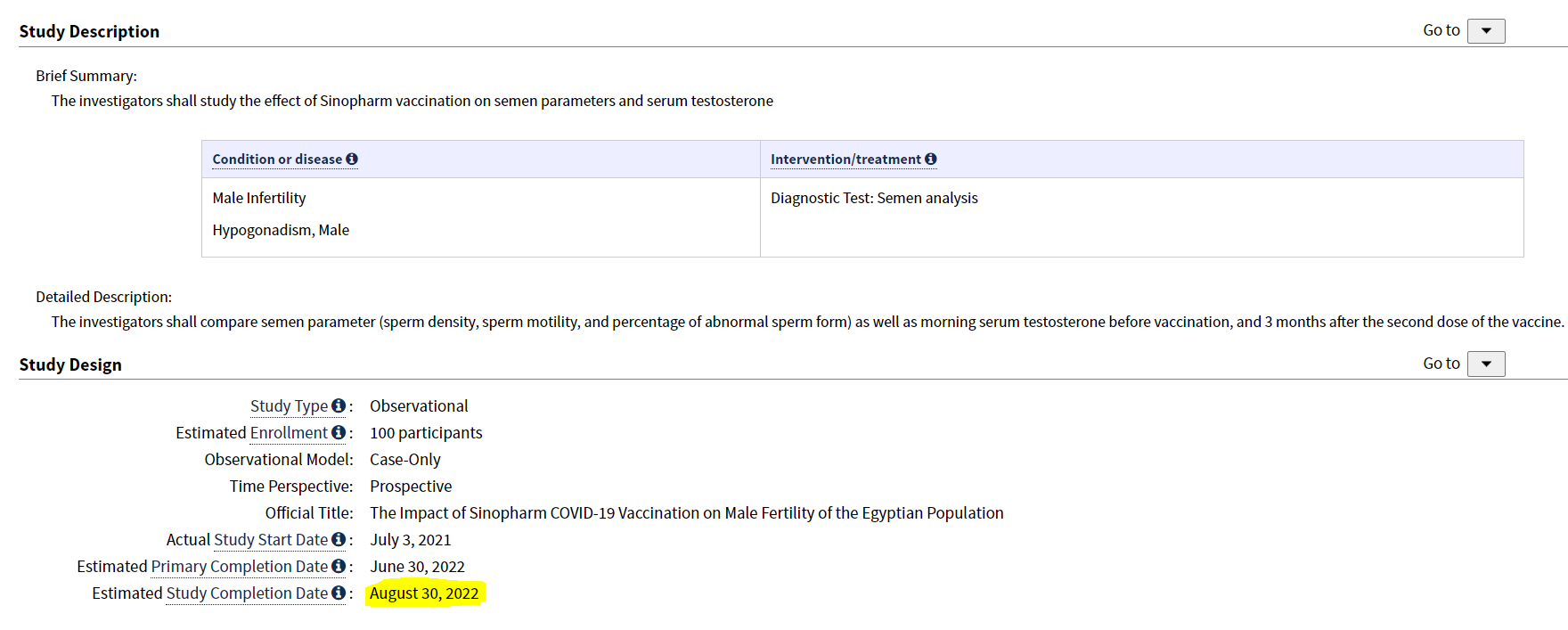
Task: Click info icon next to Estimated Enrollment
Action: (x=339, y=432)
